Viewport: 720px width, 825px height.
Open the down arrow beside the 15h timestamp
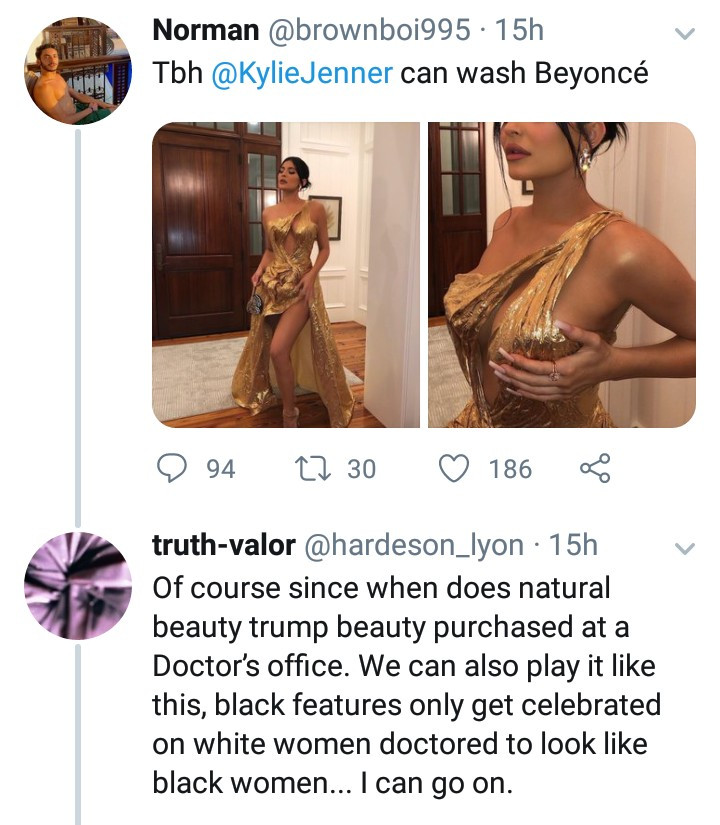pos(683,32)
